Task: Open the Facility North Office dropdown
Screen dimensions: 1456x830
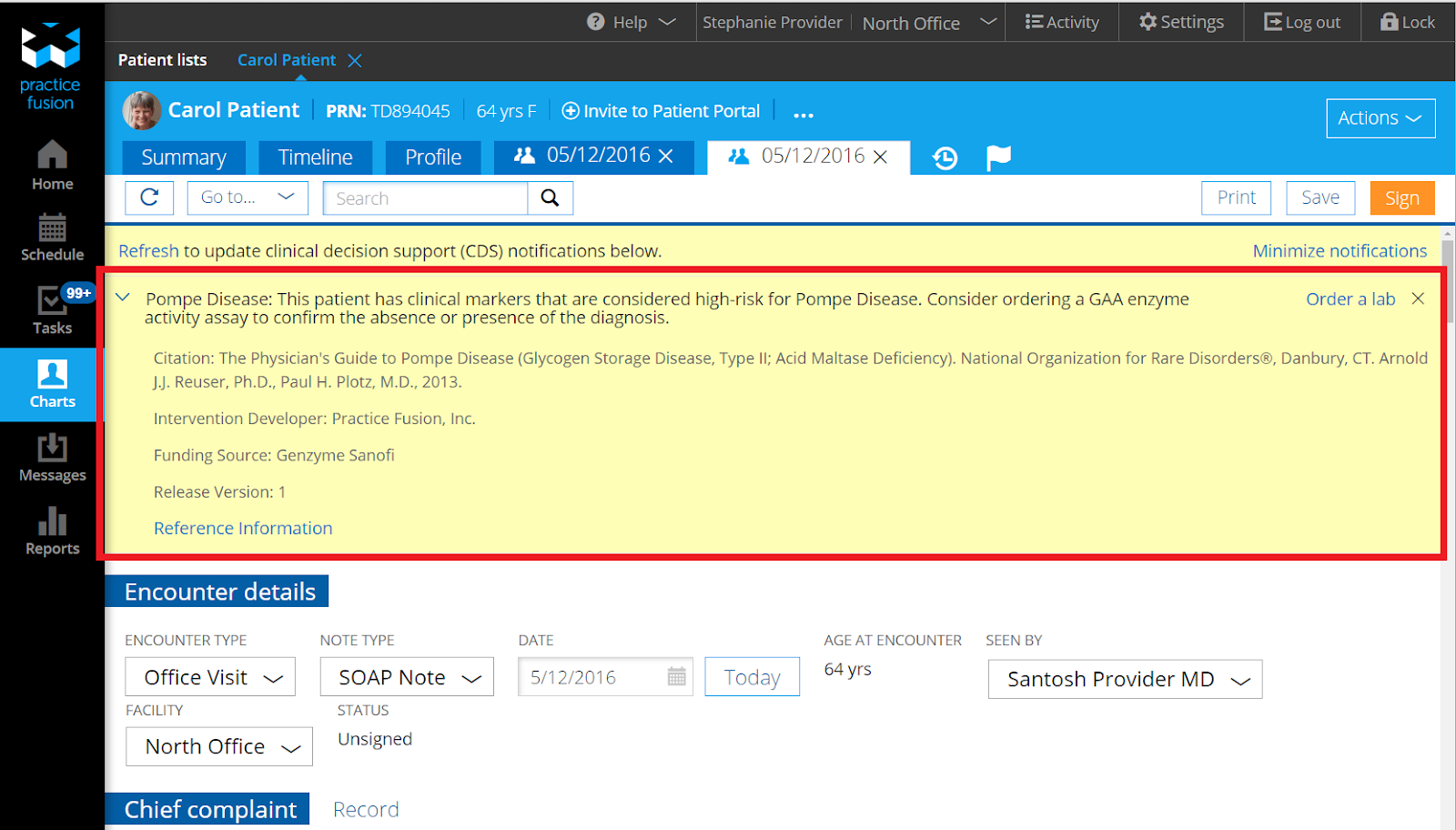Action: coord(219,746)
